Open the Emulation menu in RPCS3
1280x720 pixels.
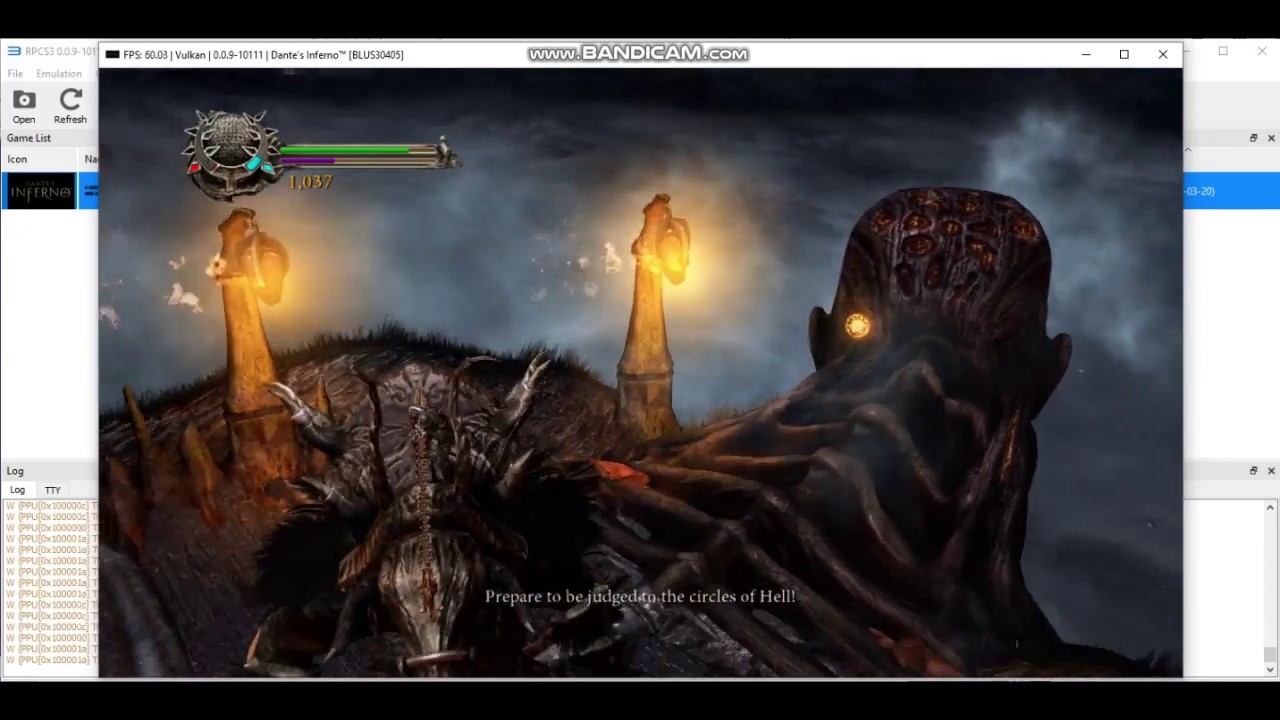pos(59,74)
